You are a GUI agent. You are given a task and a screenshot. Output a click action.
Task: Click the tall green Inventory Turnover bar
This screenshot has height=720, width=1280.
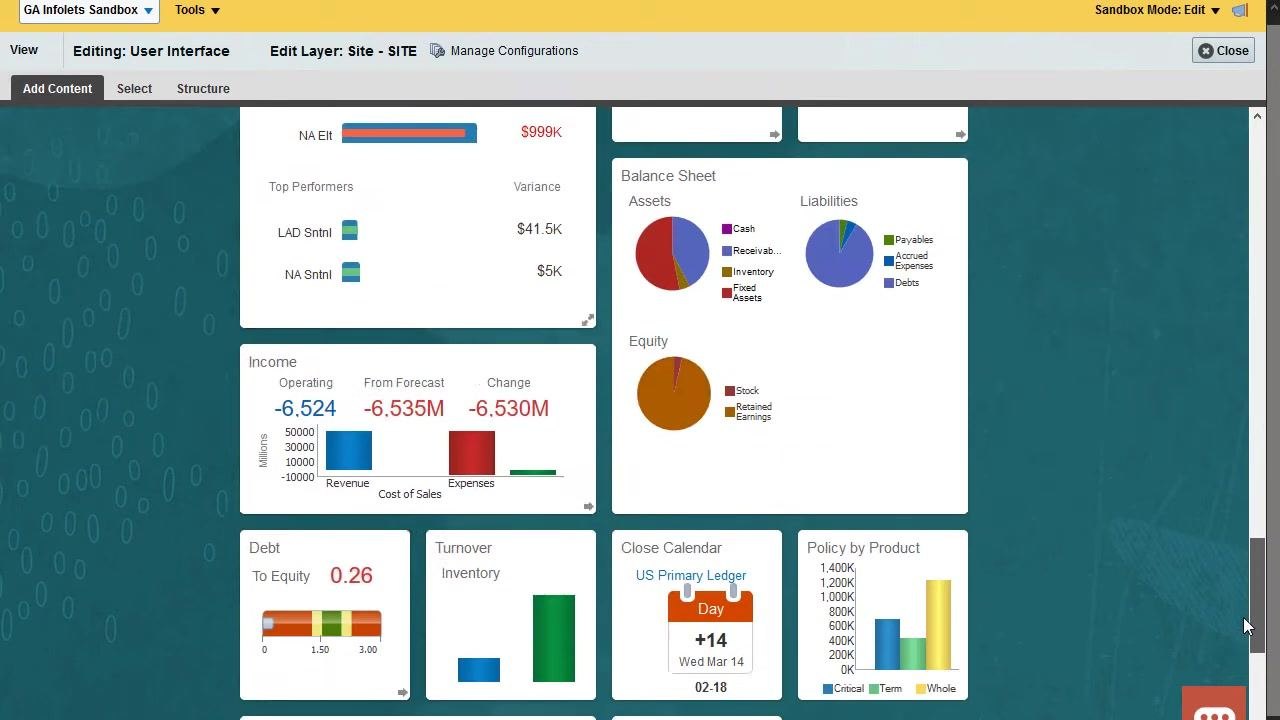click(554, 639)
